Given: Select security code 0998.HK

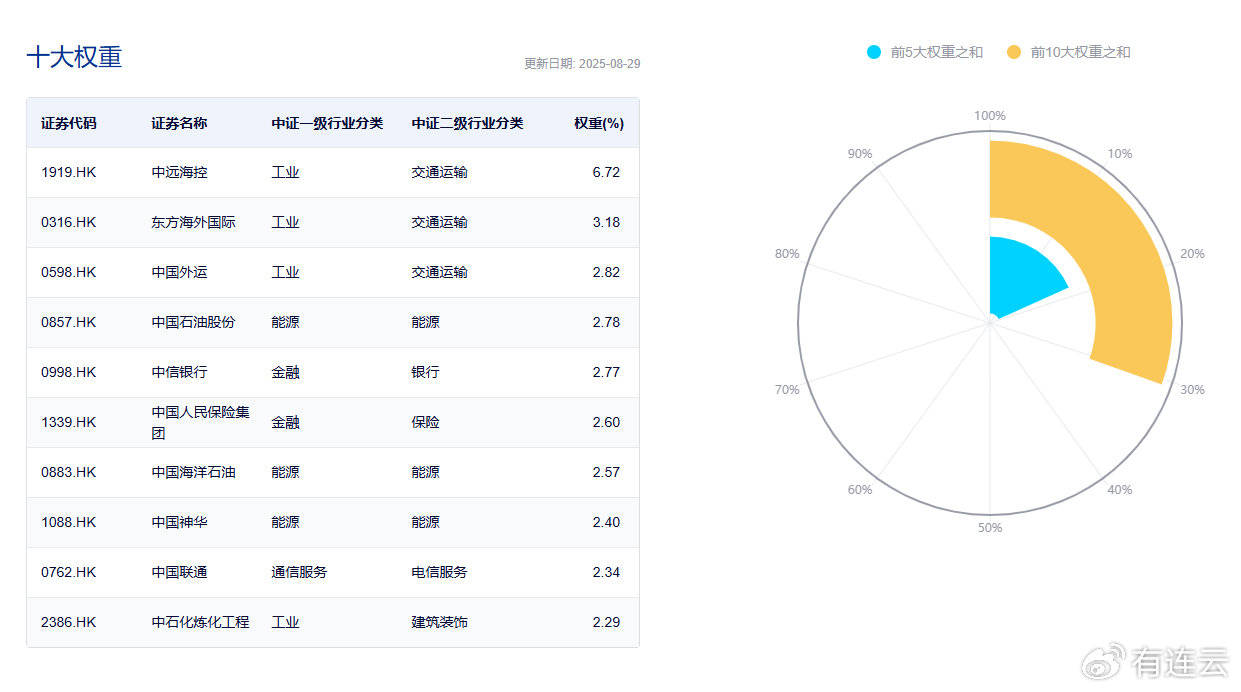Looking at the screenshot, I should point(69,372).
